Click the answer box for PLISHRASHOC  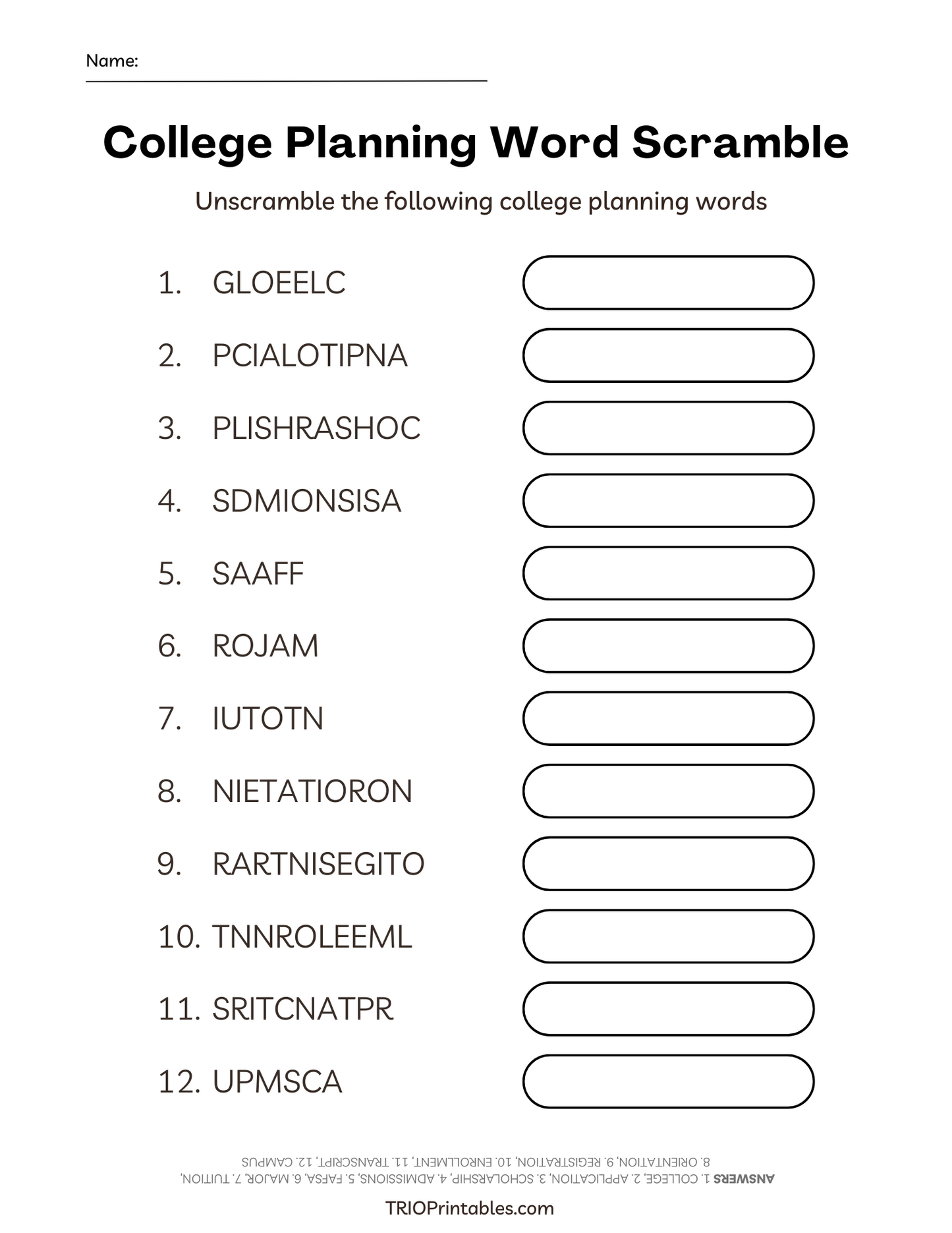click(668, 428)
